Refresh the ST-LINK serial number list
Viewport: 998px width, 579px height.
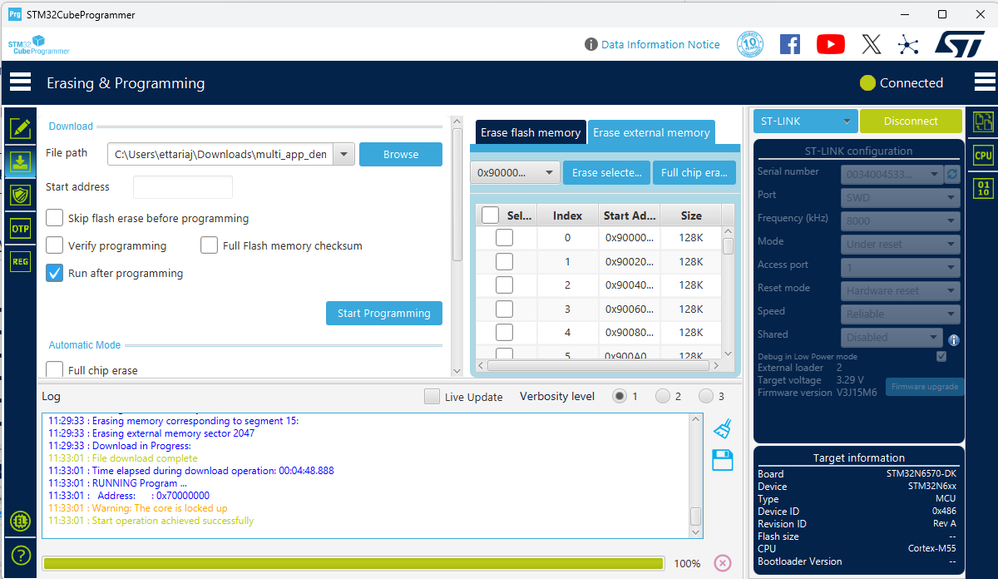tap(952, 174)
